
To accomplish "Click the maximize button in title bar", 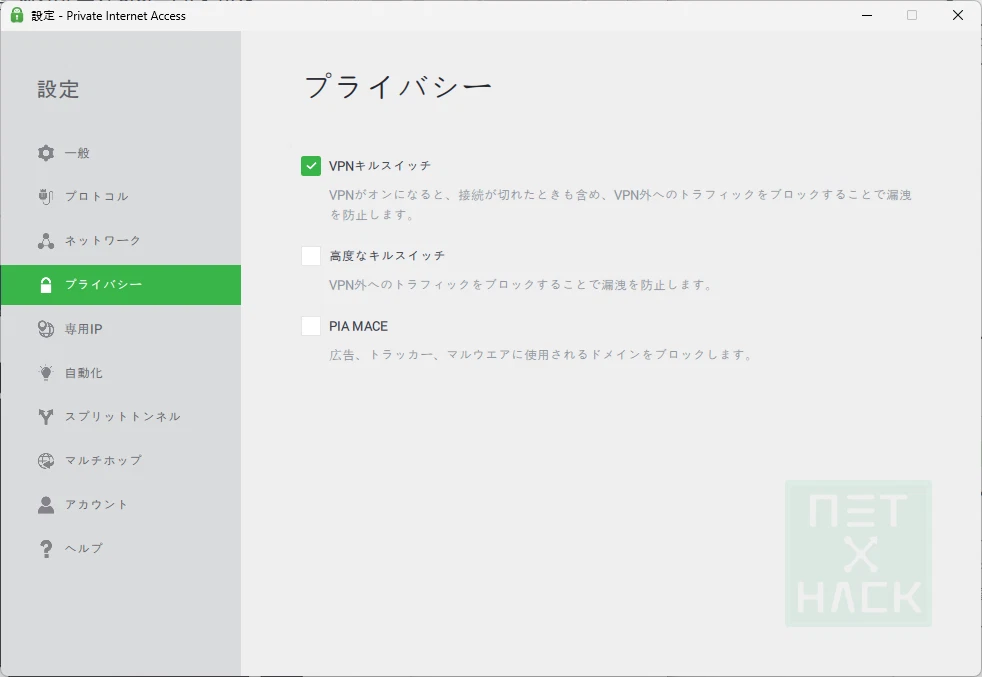I will [911, 15].
